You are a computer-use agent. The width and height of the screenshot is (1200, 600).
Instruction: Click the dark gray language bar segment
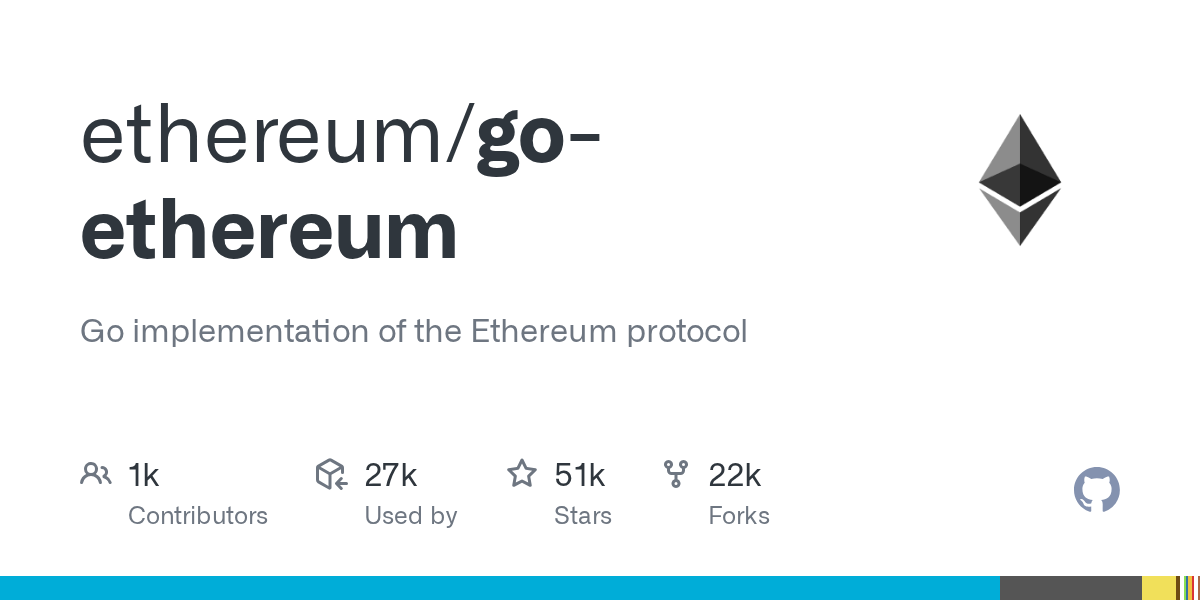(1070, 588)
